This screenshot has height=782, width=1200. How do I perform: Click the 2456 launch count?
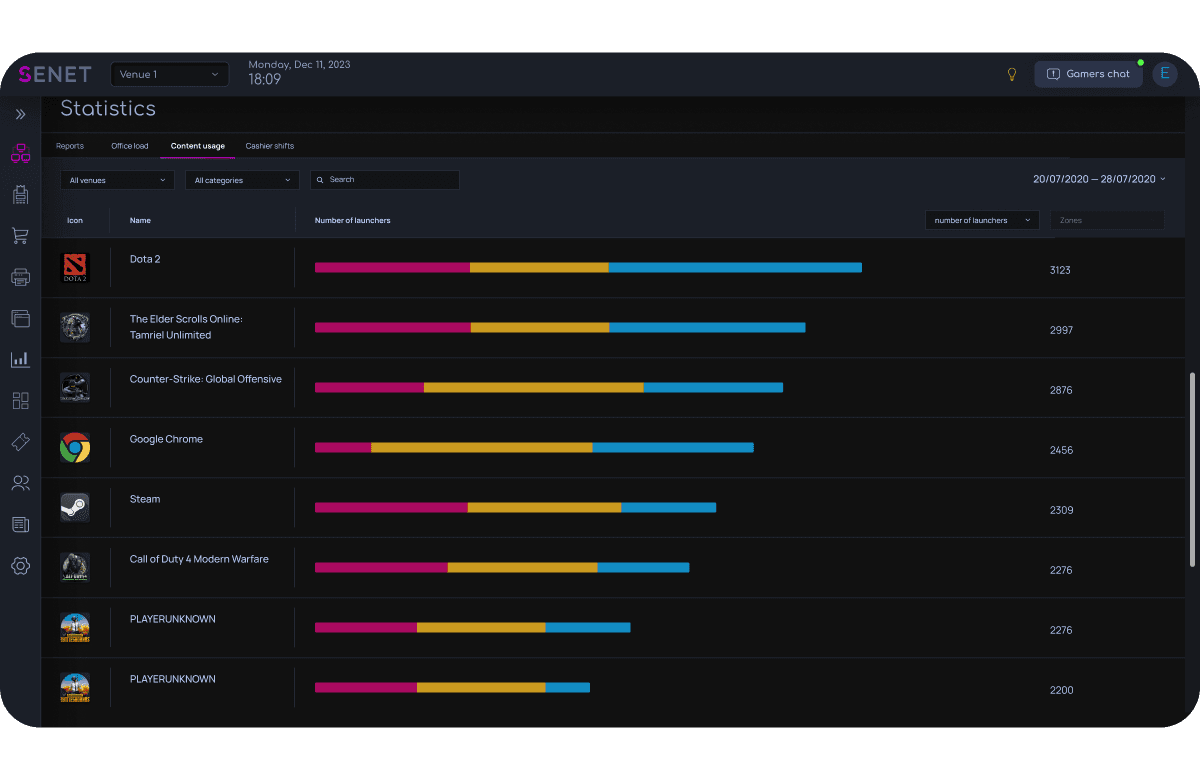pyautogui.click(x=1061, y=450)
